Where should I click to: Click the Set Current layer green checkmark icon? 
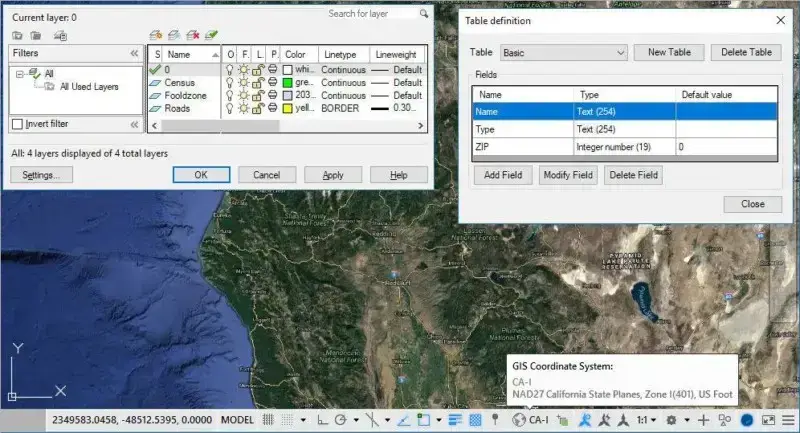tap(213, 35)
